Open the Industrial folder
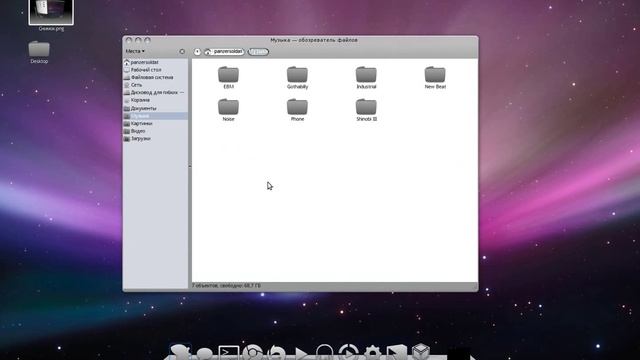Viewport: 640px width, 360px height. pyautogui.click(x=366, y=78)
